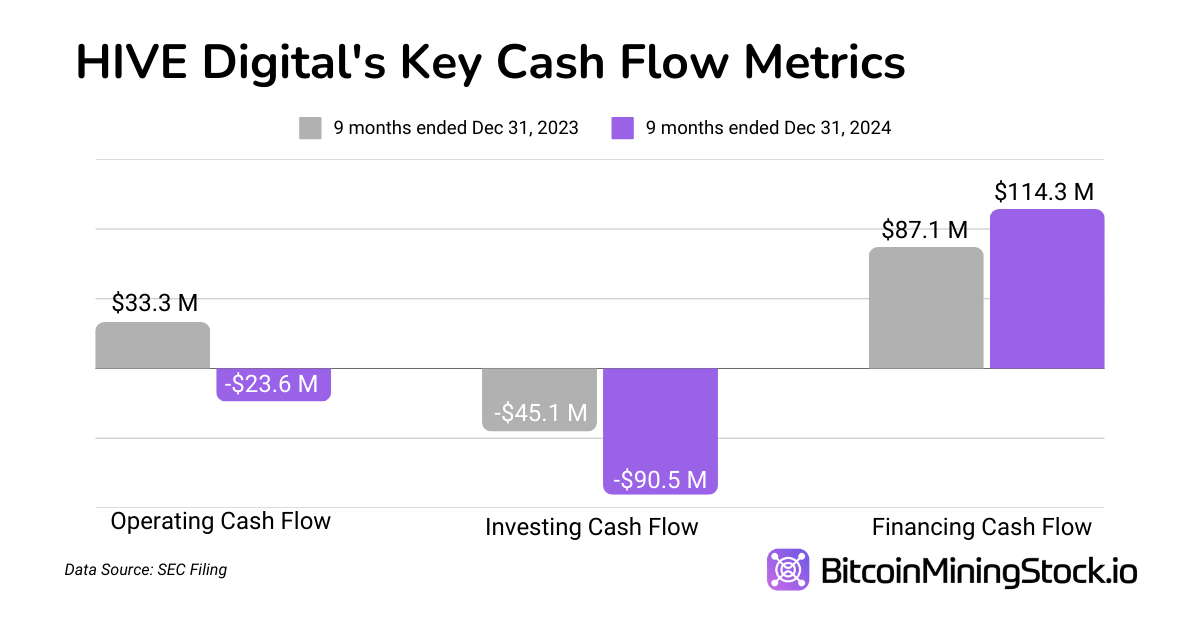Click the gray -$45.1 M investing bar
Viewport: 1200px width, 628px height.
coord(539,399)
